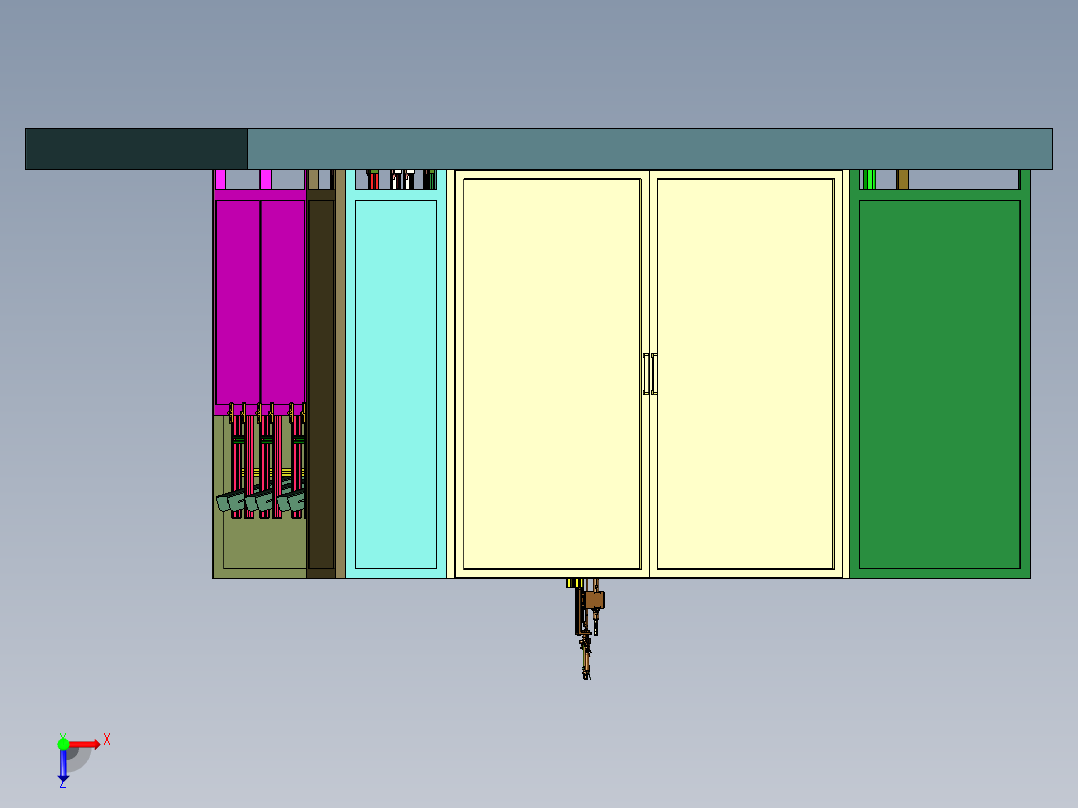
Task: Pick the left cream-yellow double door
Action: click(552, 374)
